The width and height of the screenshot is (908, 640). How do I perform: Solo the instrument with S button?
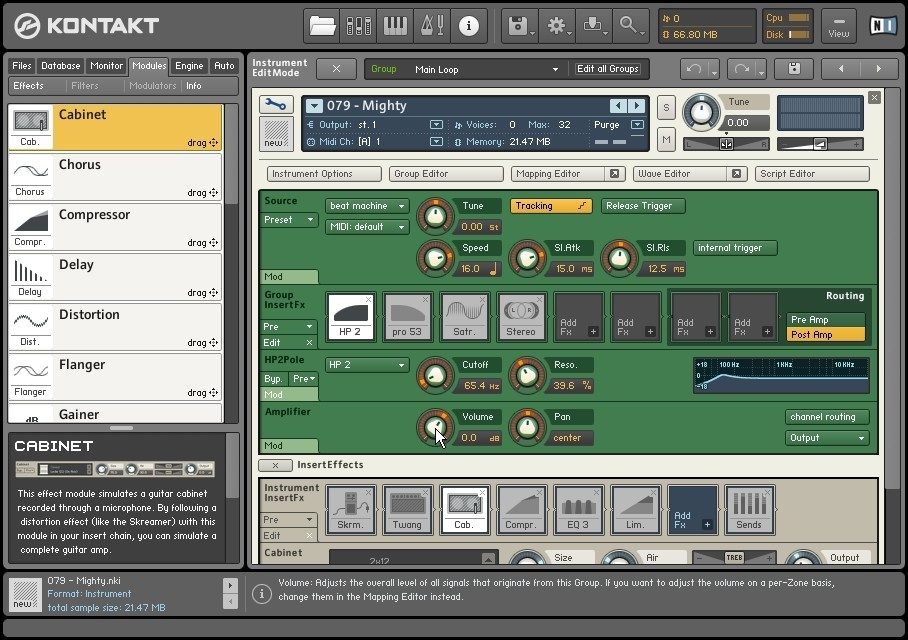coord(666,108)
